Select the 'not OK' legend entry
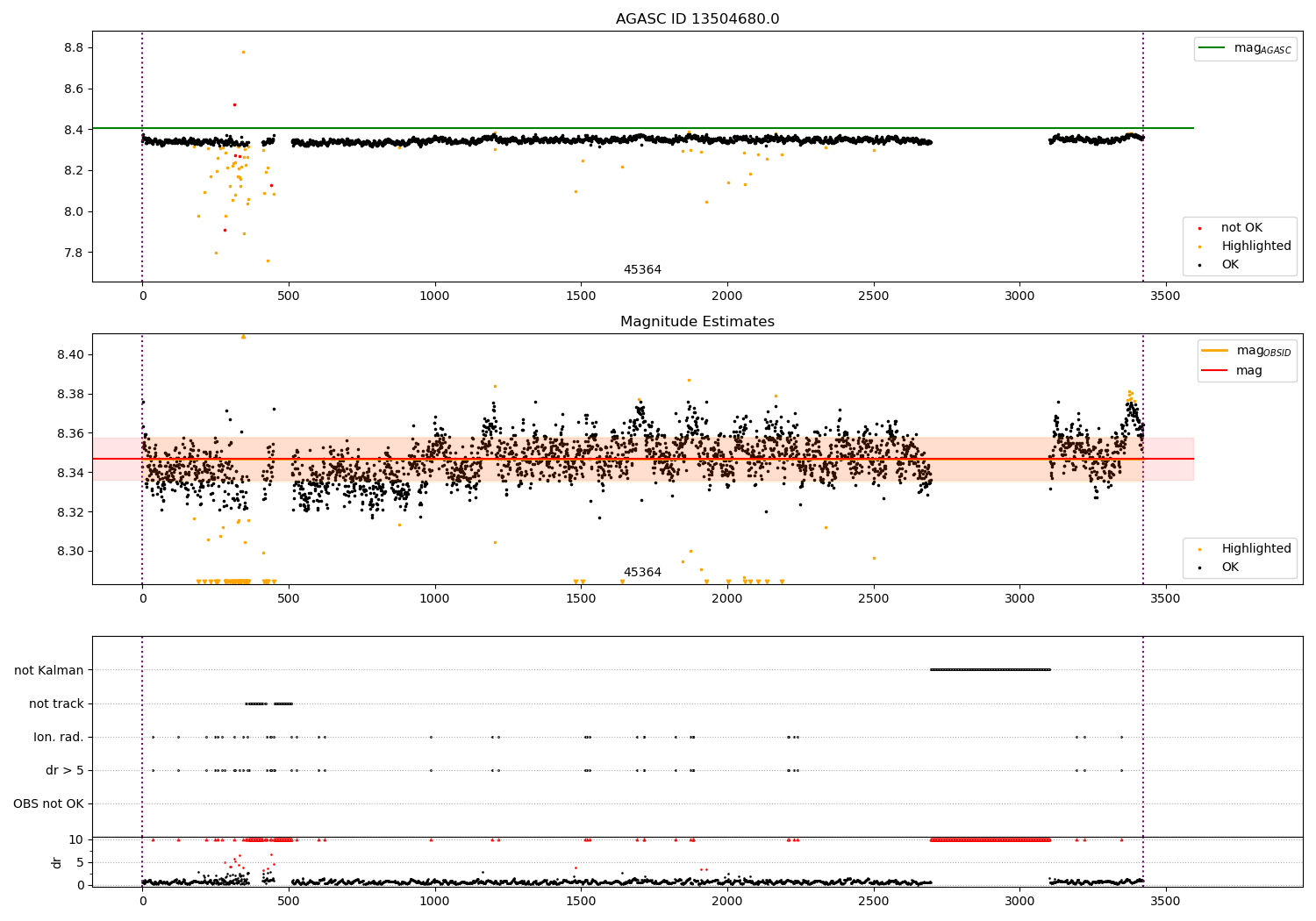 [x=1241, y=228]
